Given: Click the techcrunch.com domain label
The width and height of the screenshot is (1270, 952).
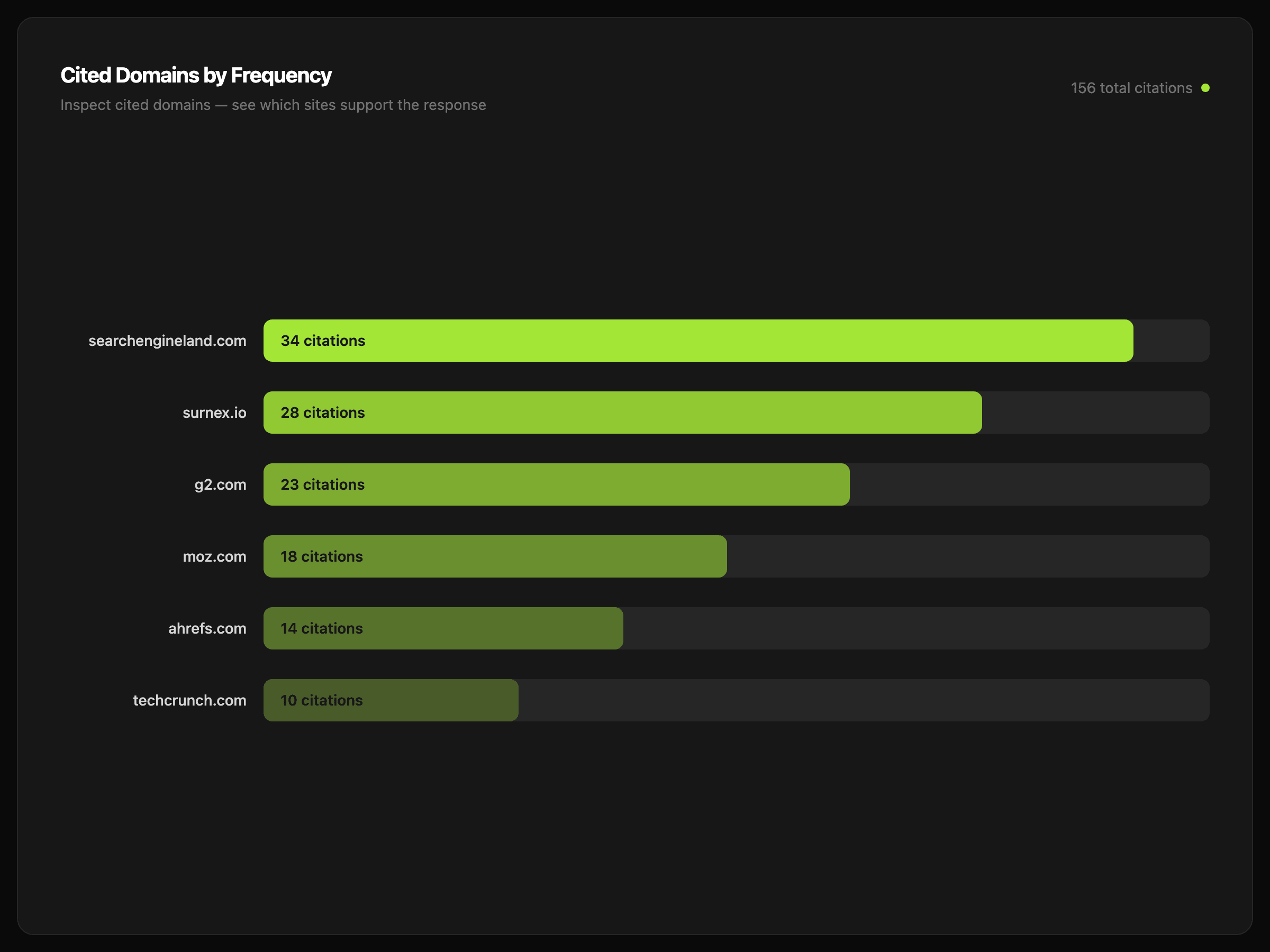Looking at the screenshot, I should (189, 700).
